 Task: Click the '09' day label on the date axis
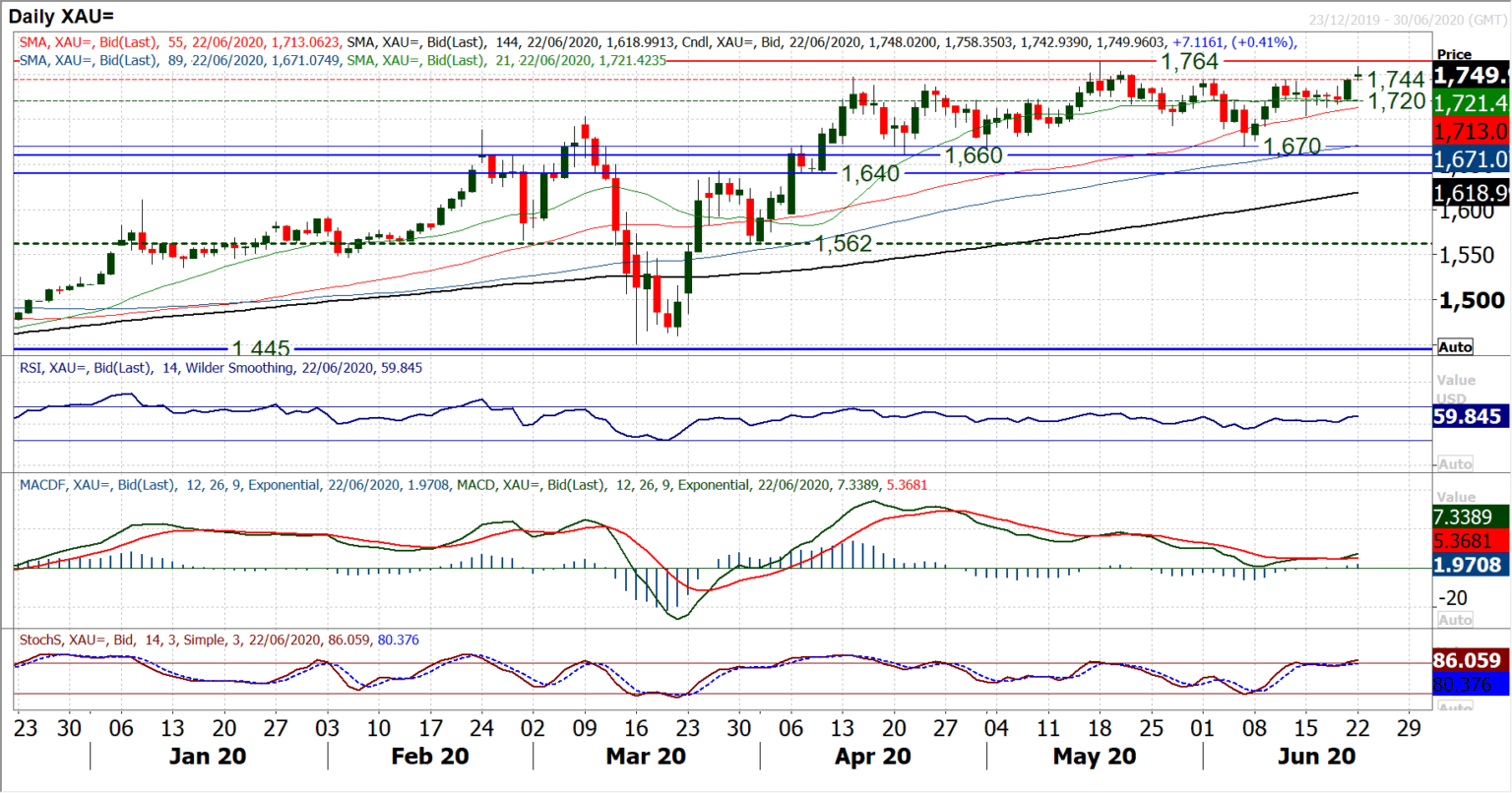click(585, 728)
